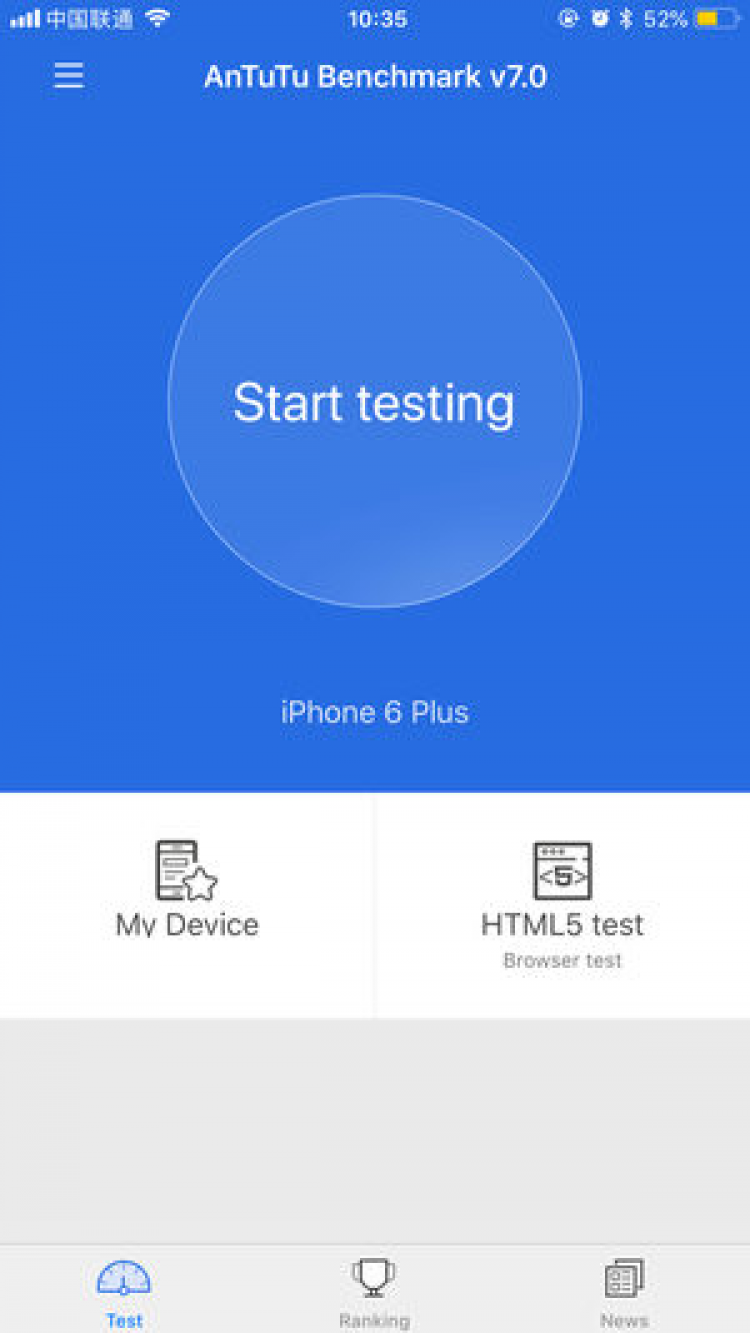Image resolution: width=750 pixels, height=1333 pixels.
Task: Tap the My Device phone-star icon
Action: point(187,870)
